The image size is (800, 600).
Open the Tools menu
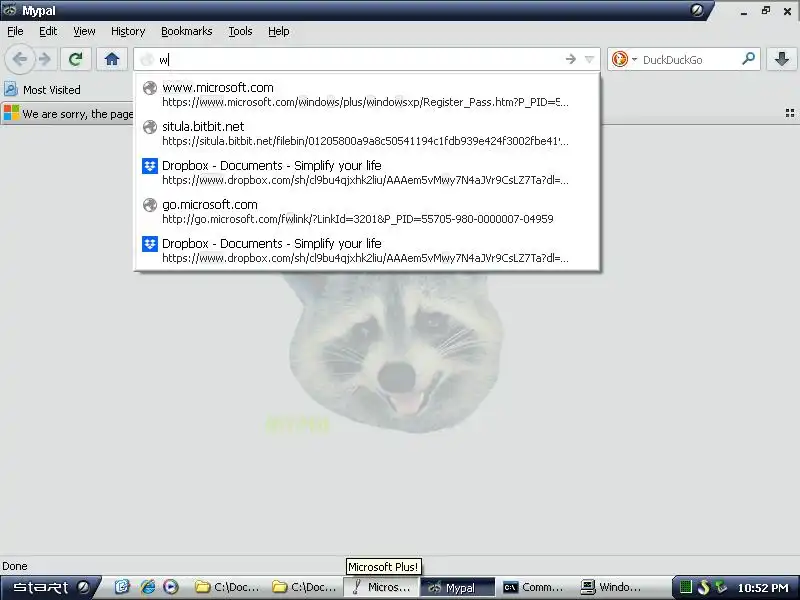coord(240,31)
